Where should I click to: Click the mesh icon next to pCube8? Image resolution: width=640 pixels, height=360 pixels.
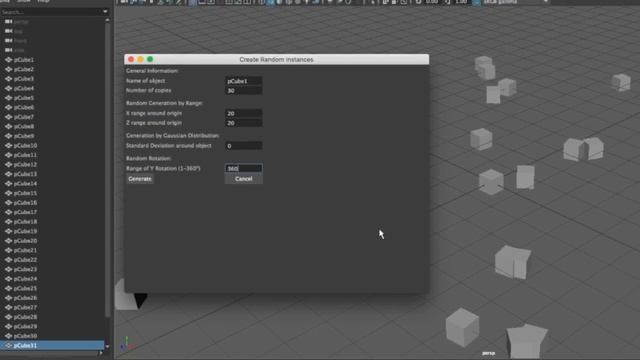[x=9, y=127]
